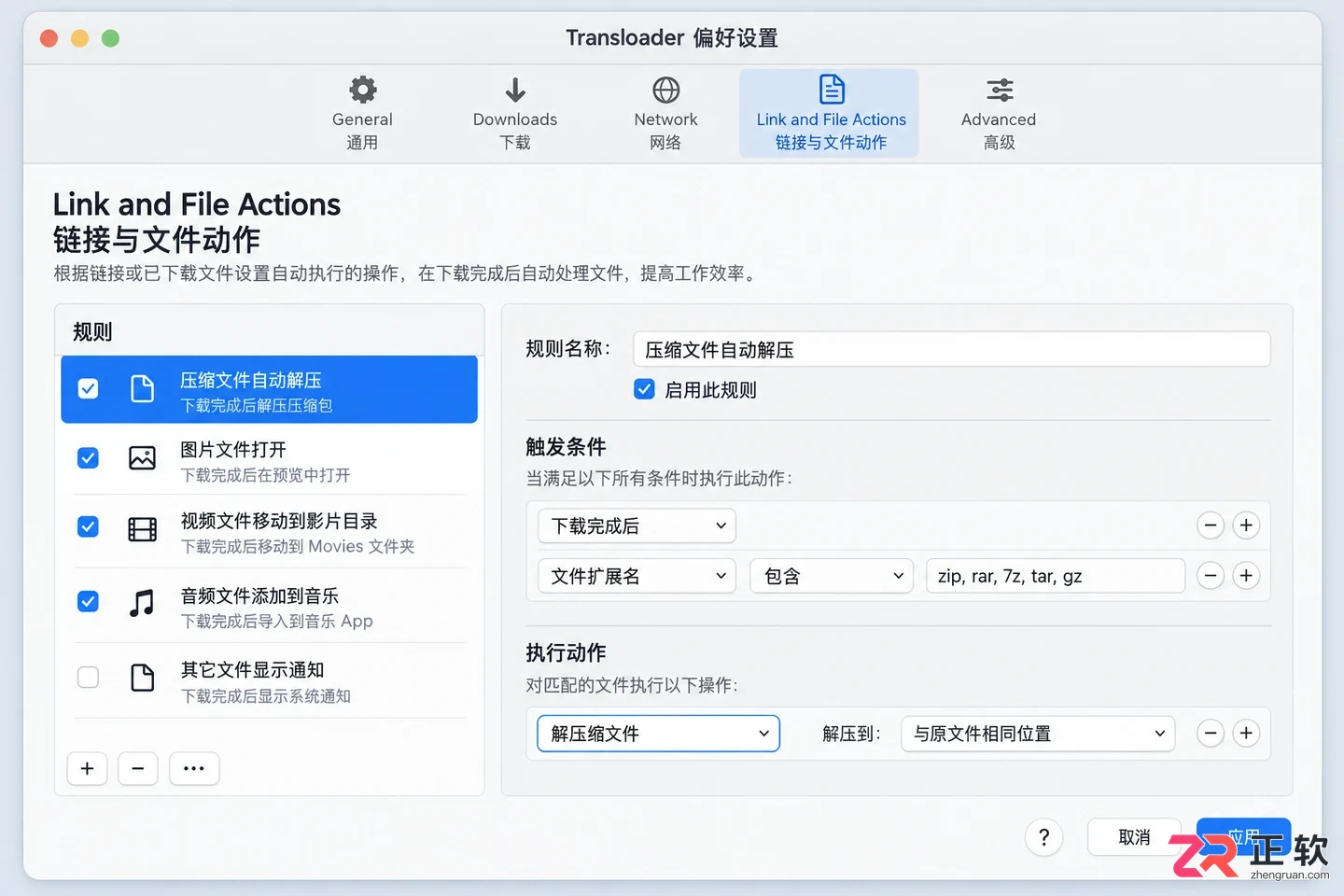Click the 下载完成后解压压缩包 subtitle text

pyautogui.click(x=257, y=406)
